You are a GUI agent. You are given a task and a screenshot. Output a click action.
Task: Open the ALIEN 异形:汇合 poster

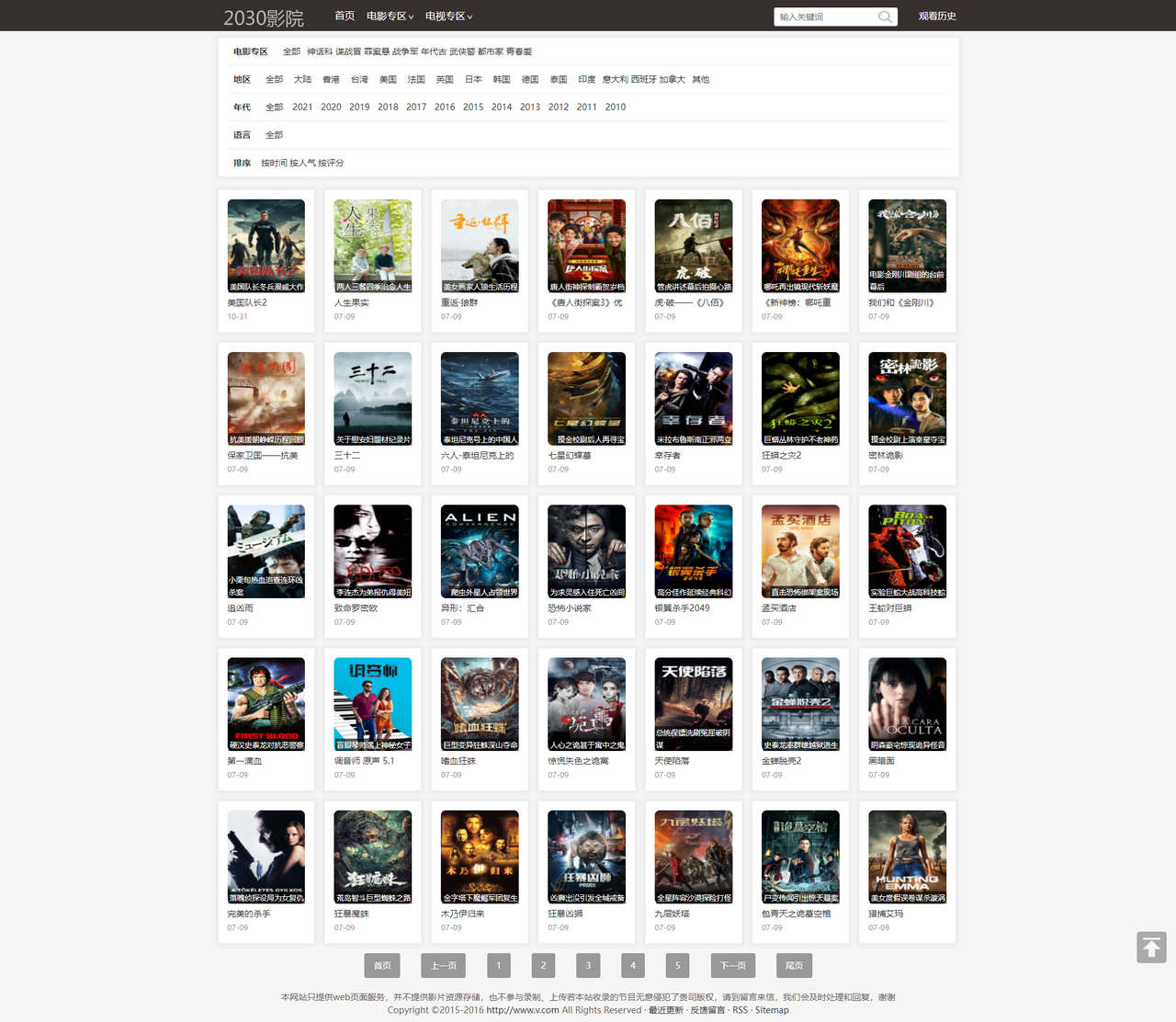pyautogui.click(x=480, y=551)
